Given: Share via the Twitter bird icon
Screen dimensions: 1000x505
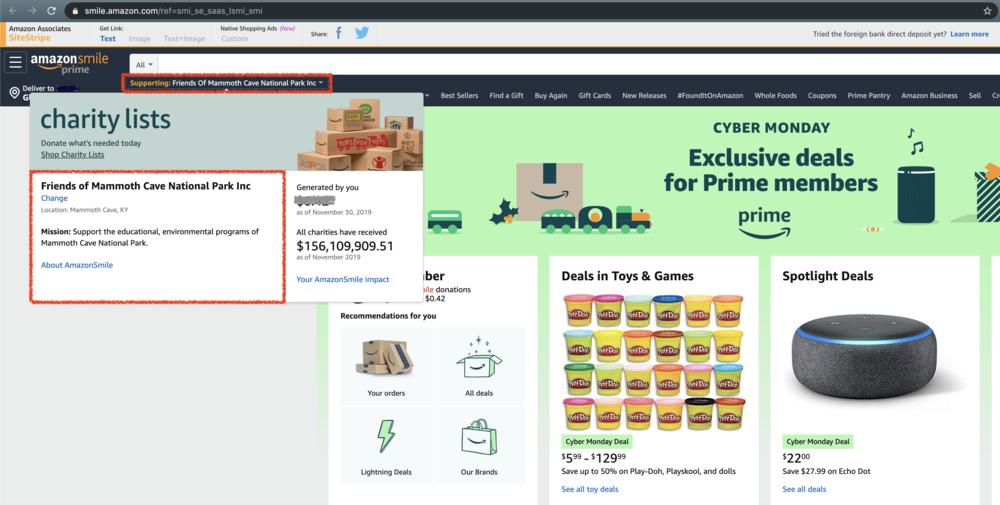Looking at the screenshot, I should [x=362, y=33].
